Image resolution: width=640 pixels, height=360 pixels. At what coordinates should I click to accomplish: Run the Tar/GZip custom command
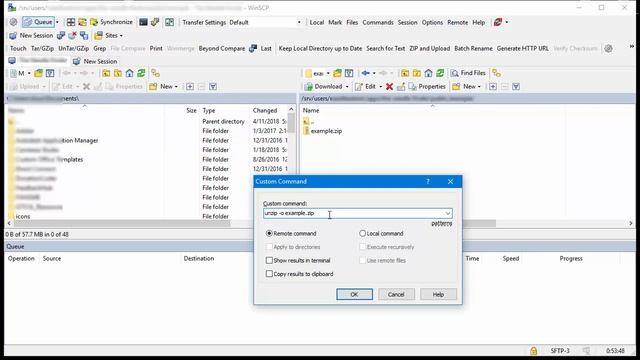(42, 48)
